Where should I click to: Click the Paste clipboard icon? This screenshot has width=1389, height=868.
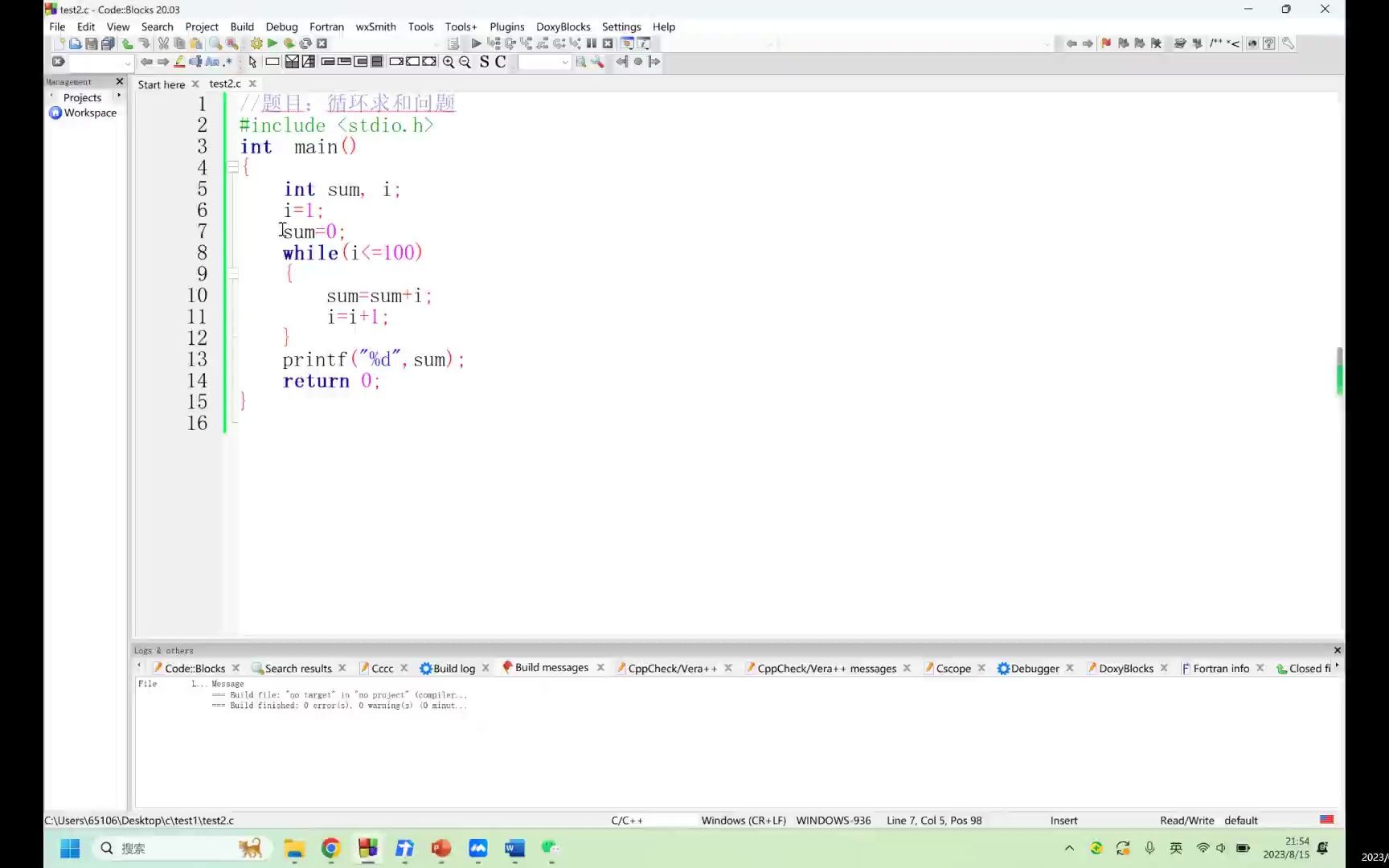coord(195,43)
